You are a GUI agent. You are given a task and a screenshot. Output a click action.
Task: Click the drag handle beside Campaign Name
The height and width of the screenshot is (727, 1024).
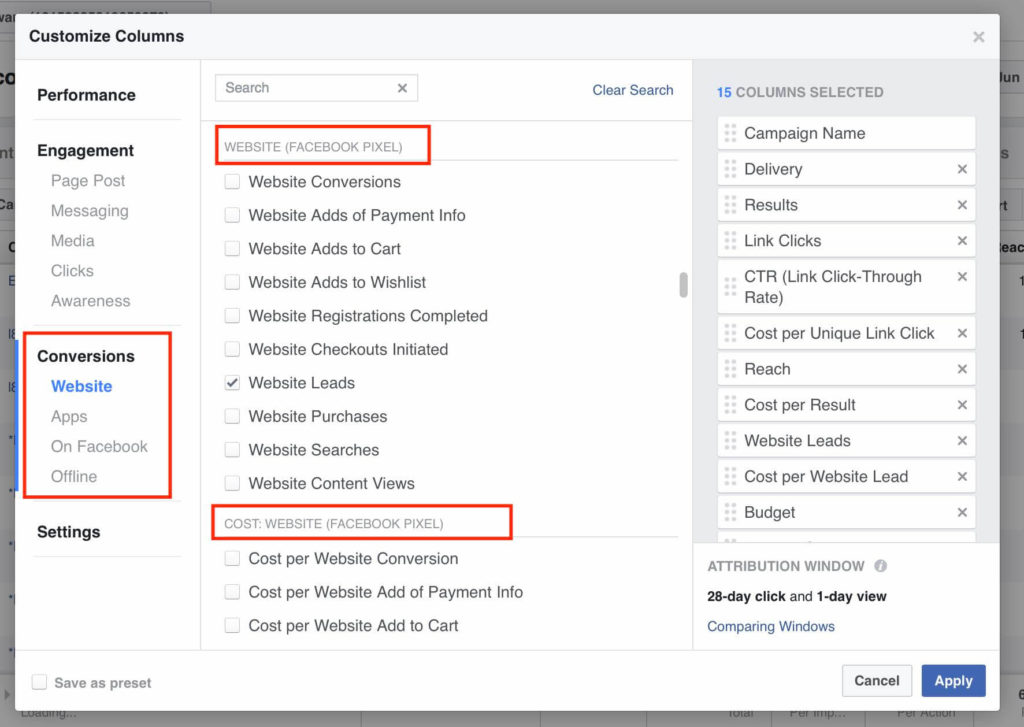coord(730,133)
